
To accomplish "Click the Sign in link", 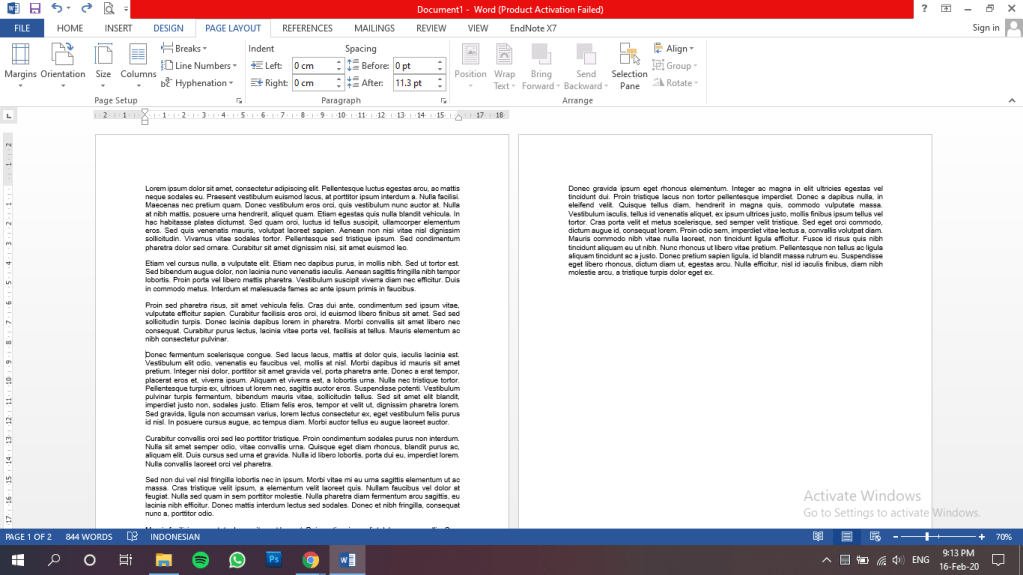I will [985, 28].
